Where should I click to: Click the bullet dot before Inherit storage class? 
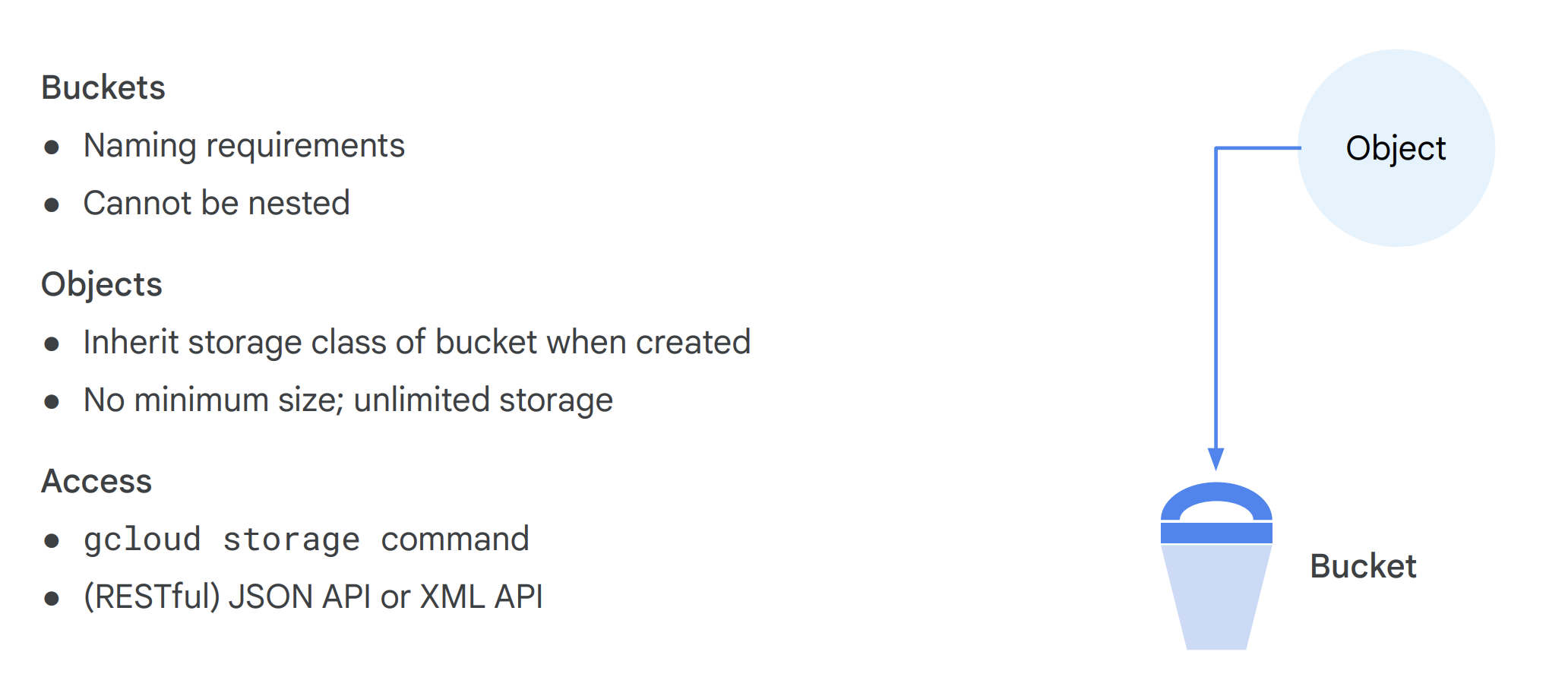point(52,343)
